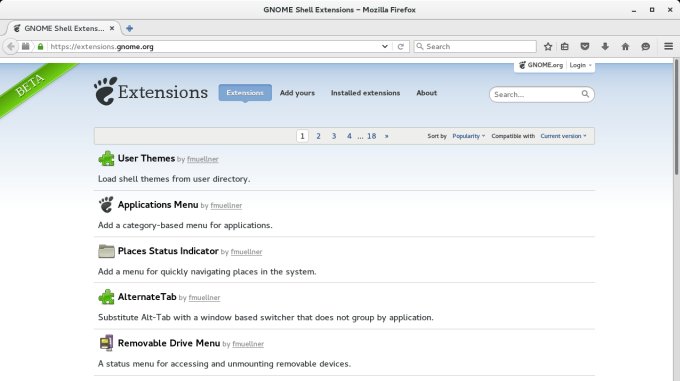Click 'Load shell themes from user directory.' text
This screenshot has width=680, height=381.
pos(174,179)
